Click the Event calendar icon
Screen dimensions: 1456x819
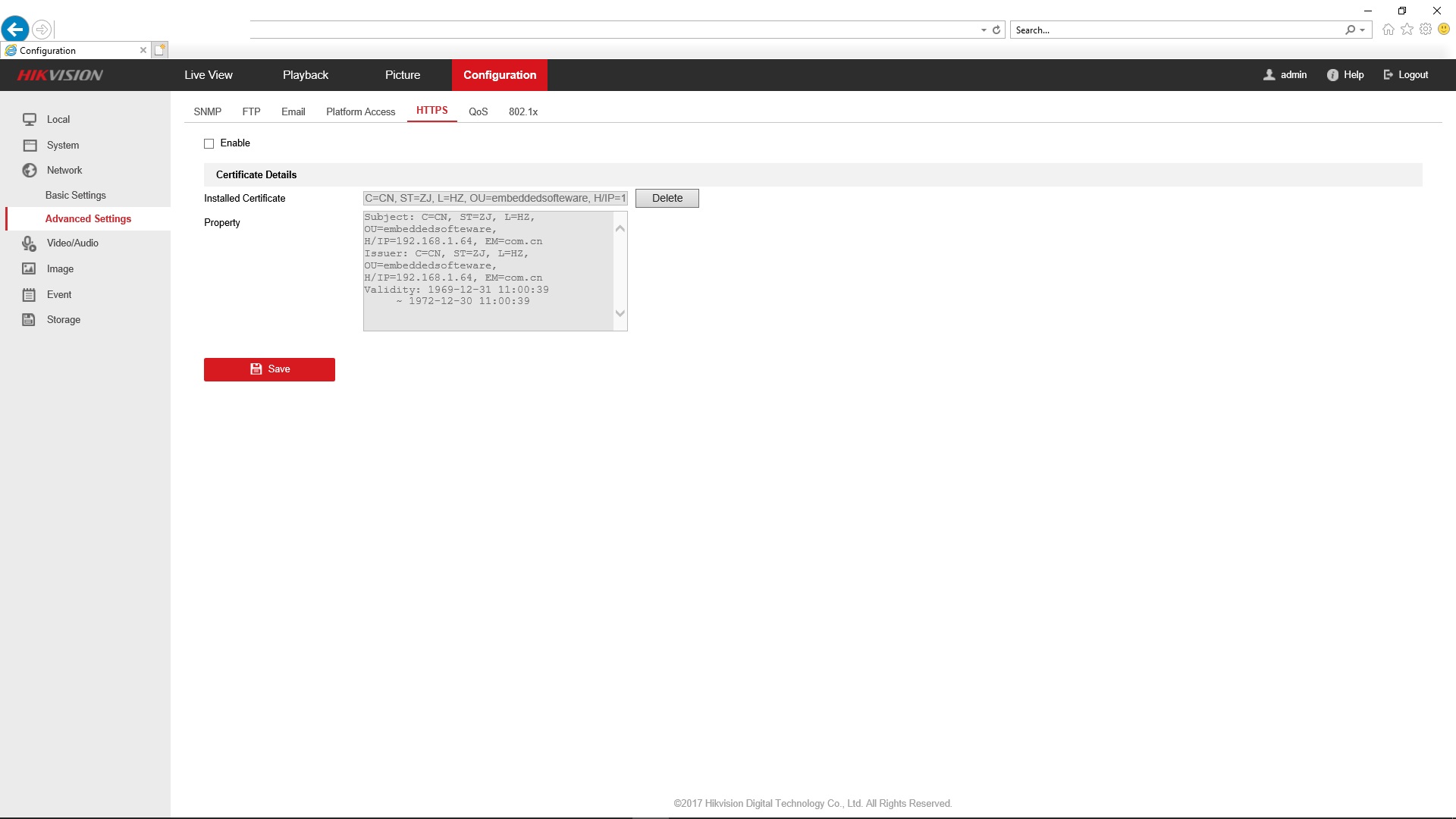[x=30, y=294]
